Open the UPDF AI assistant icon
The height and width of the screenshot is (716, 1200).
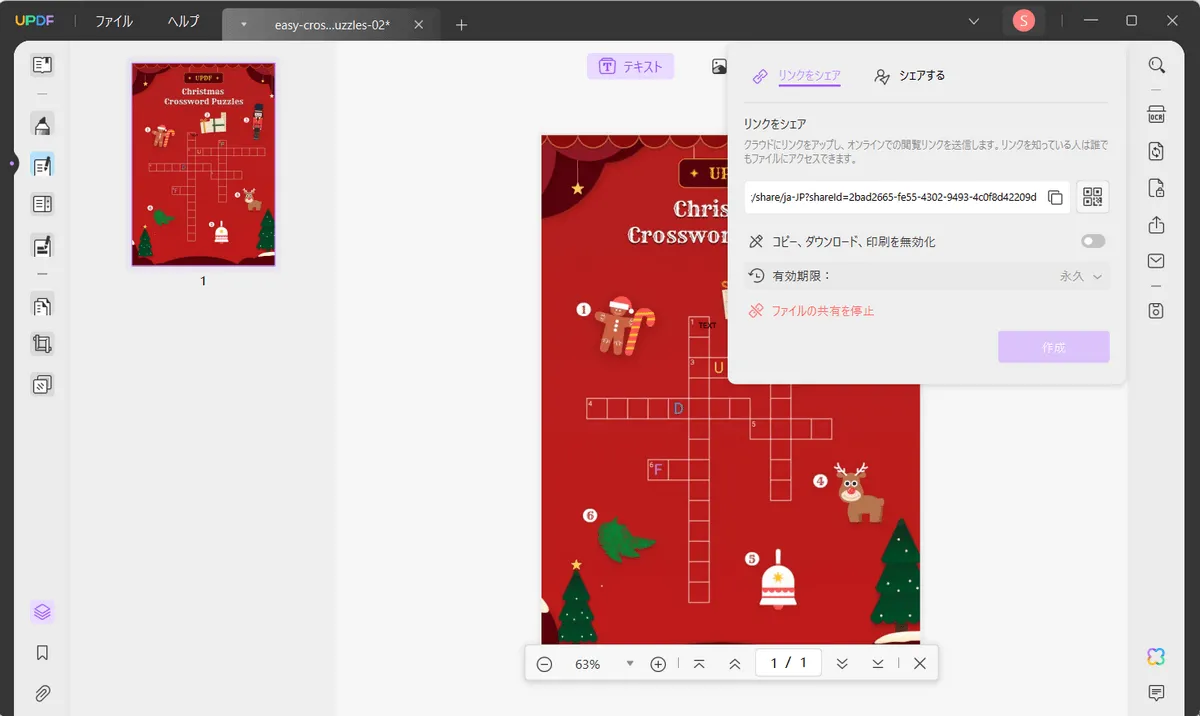(1157, 656)
